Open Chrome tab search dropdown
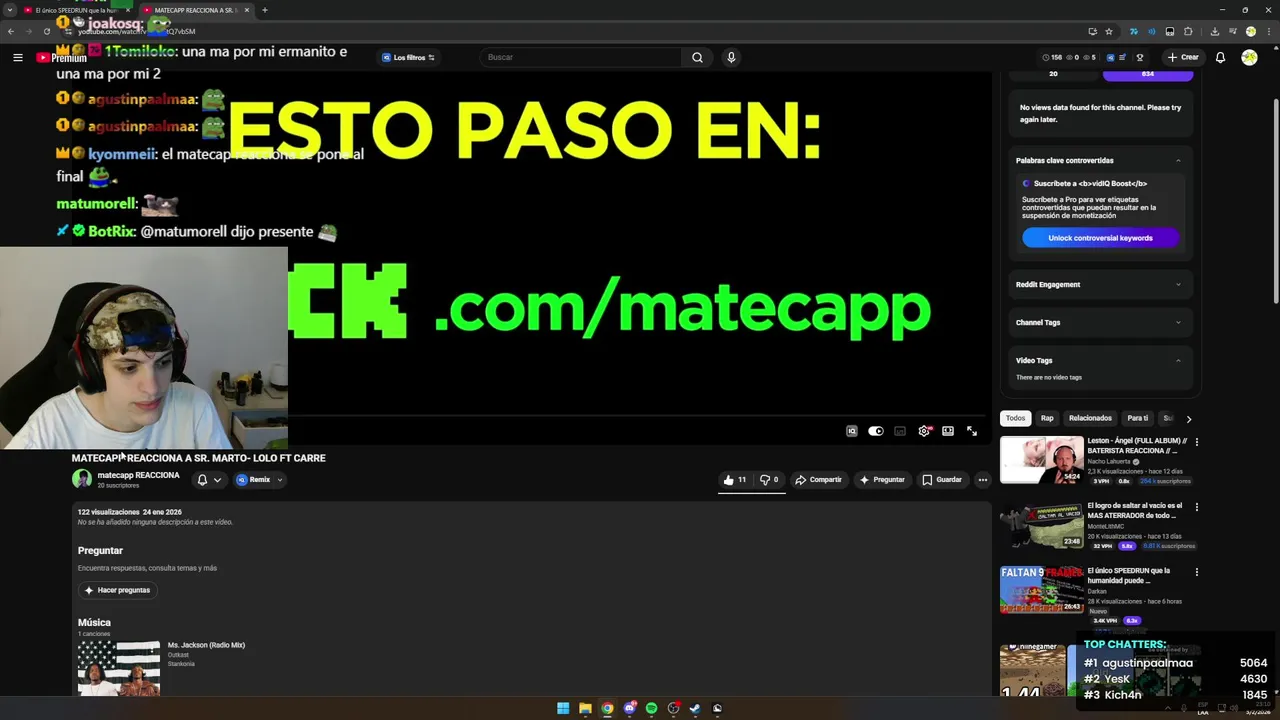1280x720 pixels. pyautogui.click(x=10, y=10)
